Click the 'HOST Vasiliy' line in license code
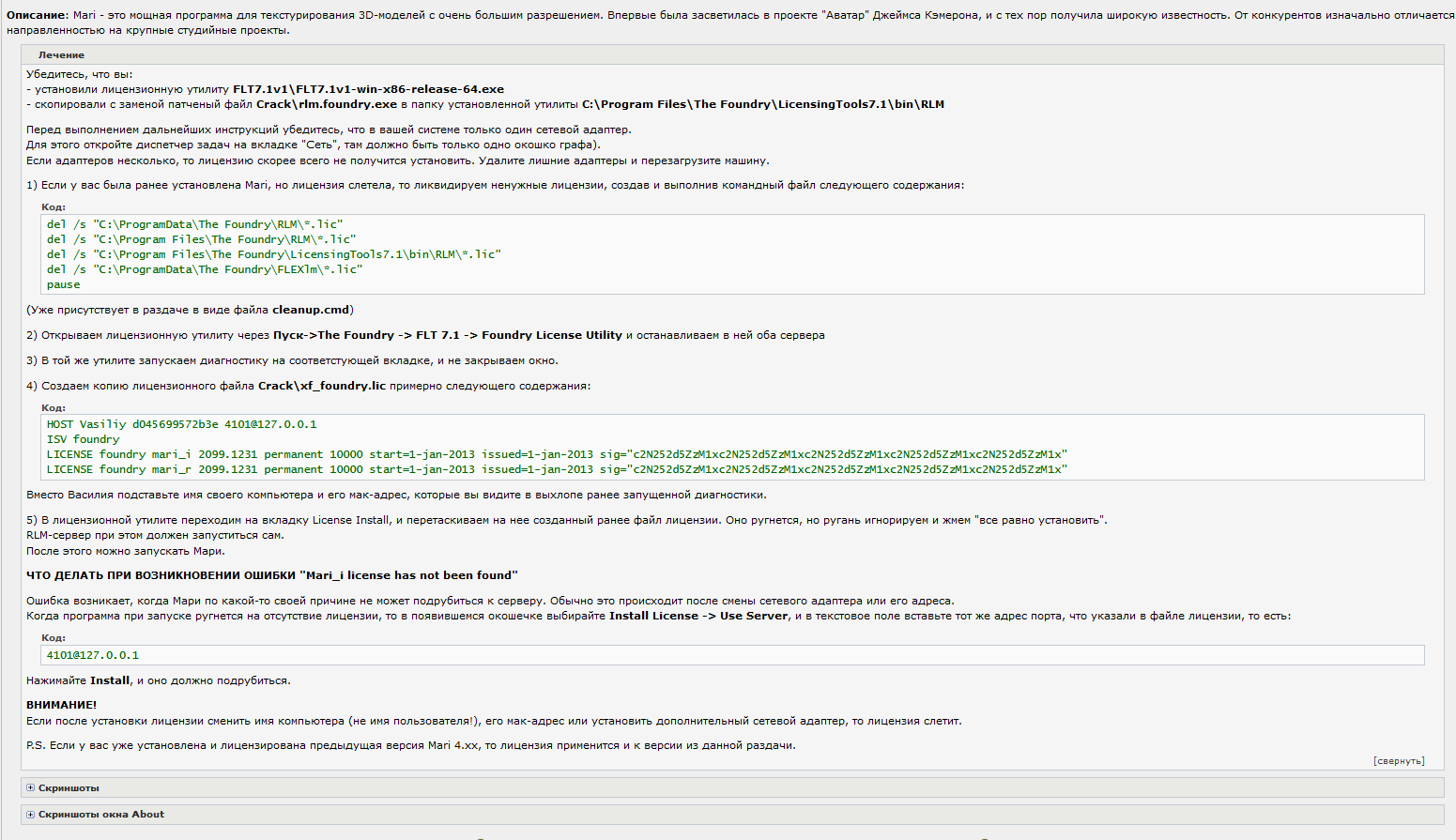The height and width of the screenshot is (840, 1456). click(x=181, y=424)
